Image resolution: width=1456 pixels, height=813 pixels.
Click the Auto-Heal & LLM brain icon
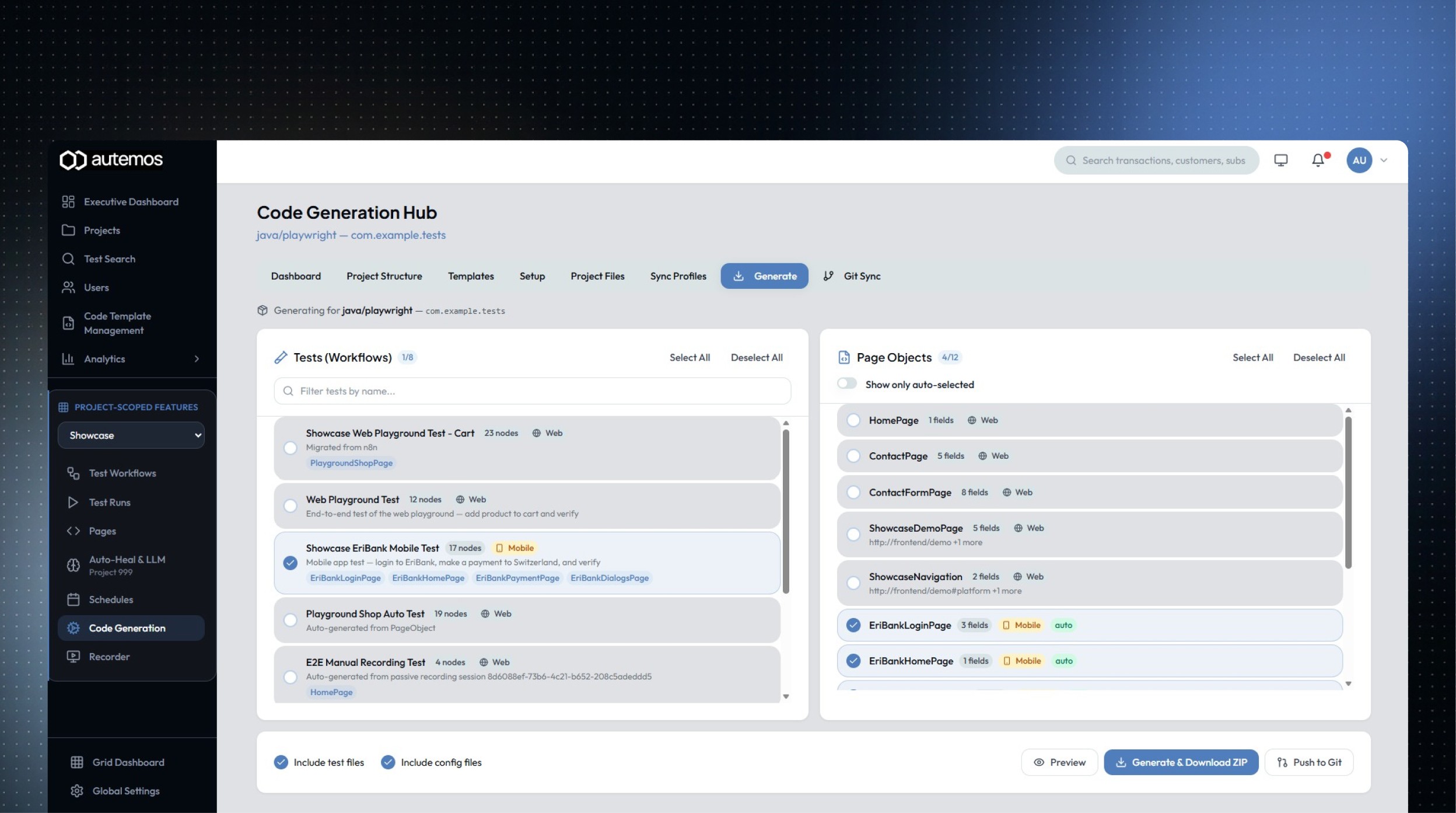73,564
